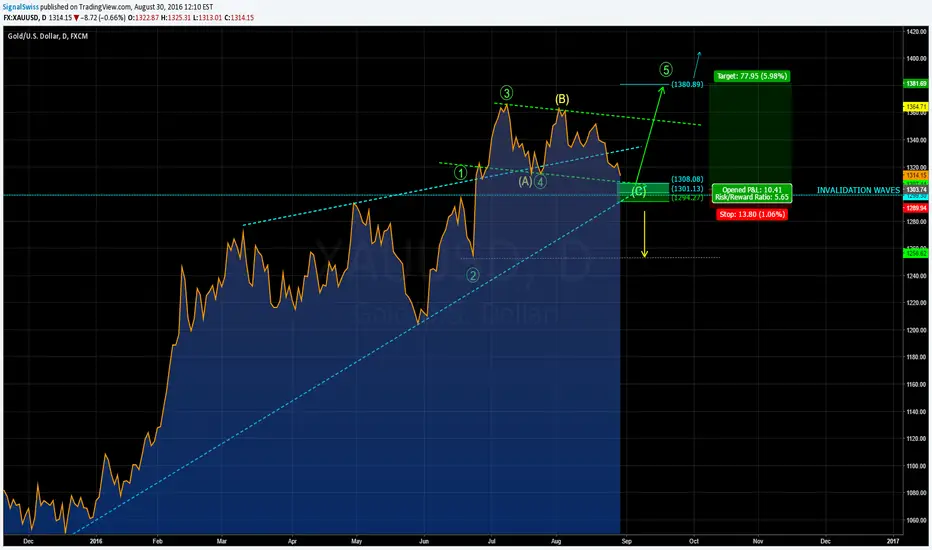The height and width of the screenshot is (550, 932).
Task: Click the orange 1314.15 price axis tag
Action: click(x=916, y=175)
